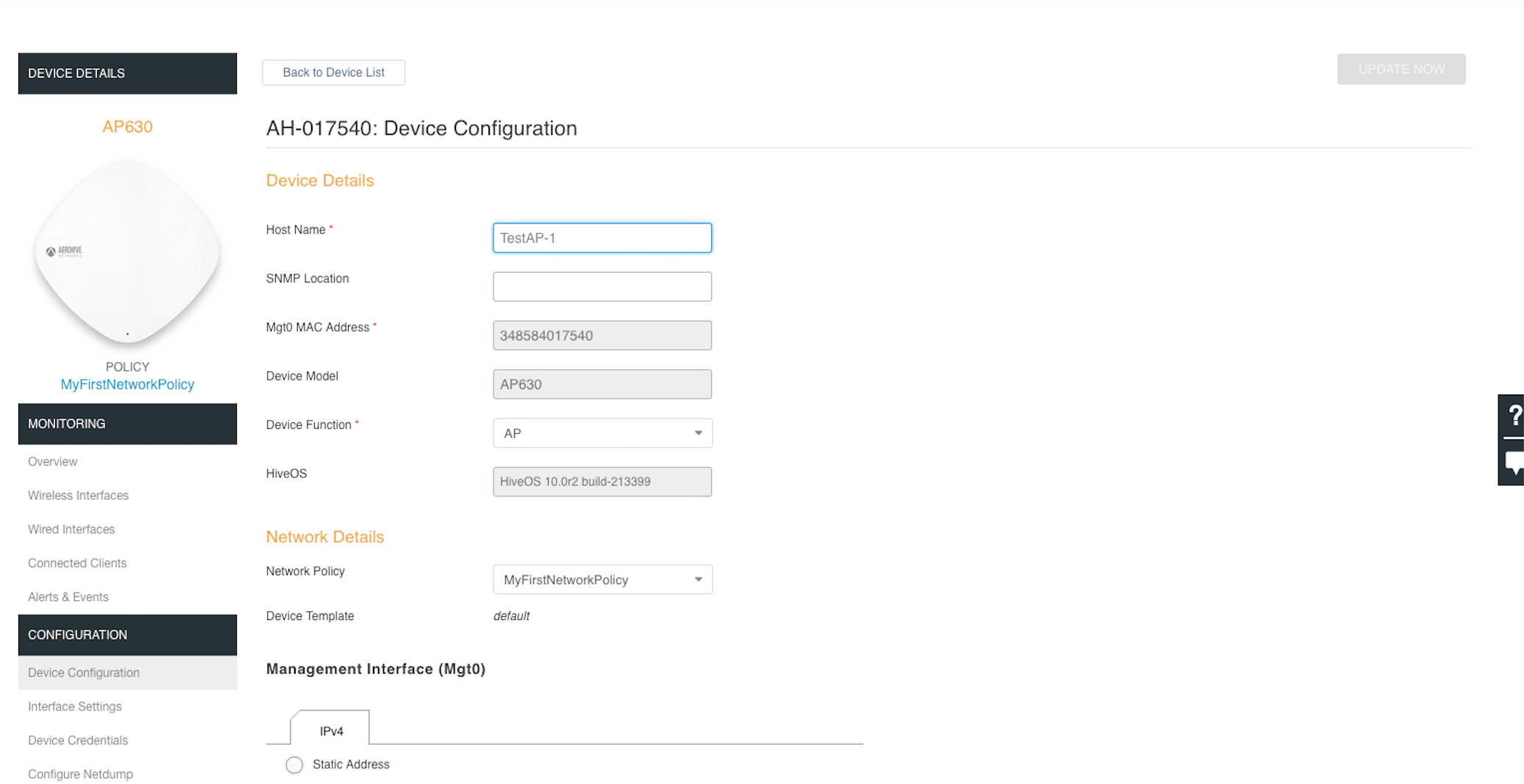Click the DEVICE DETAILS header

[127, 74]
